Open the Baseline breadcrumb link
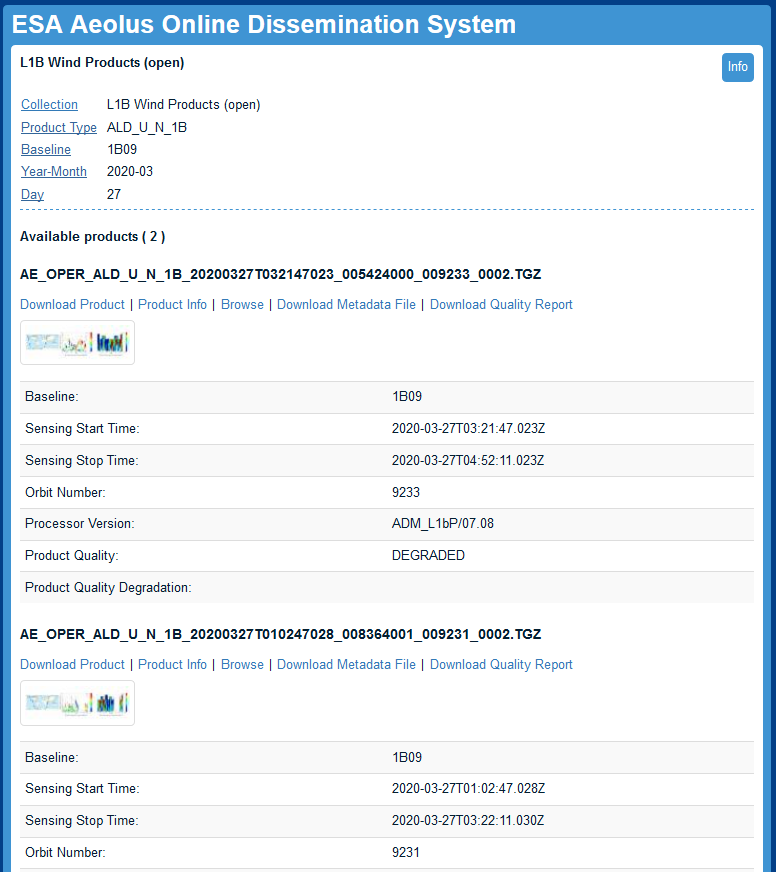The height and width of the screenshot is (872, 776). point(46,150)
